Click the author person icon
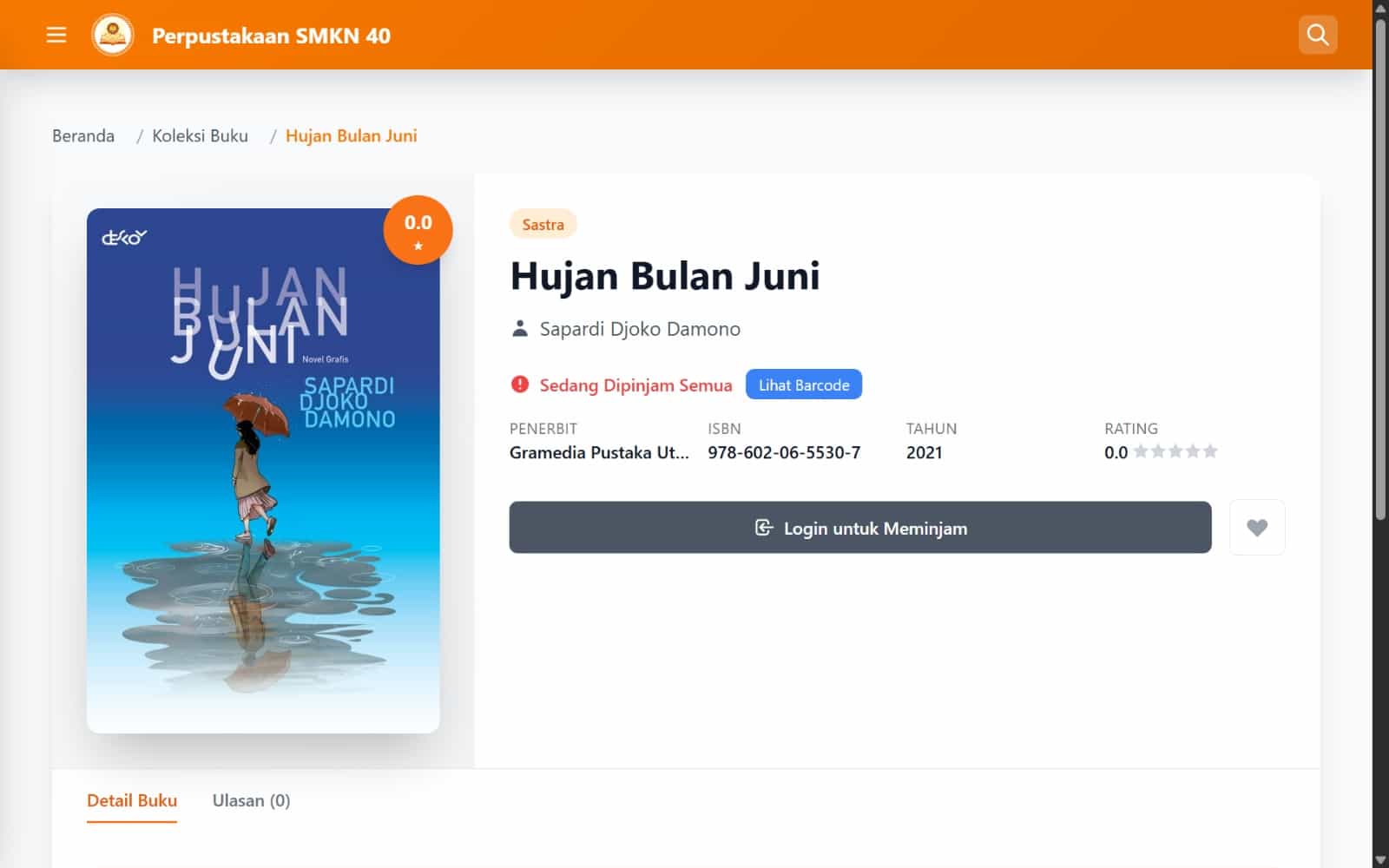1389x868 pixels. point(520,329)
